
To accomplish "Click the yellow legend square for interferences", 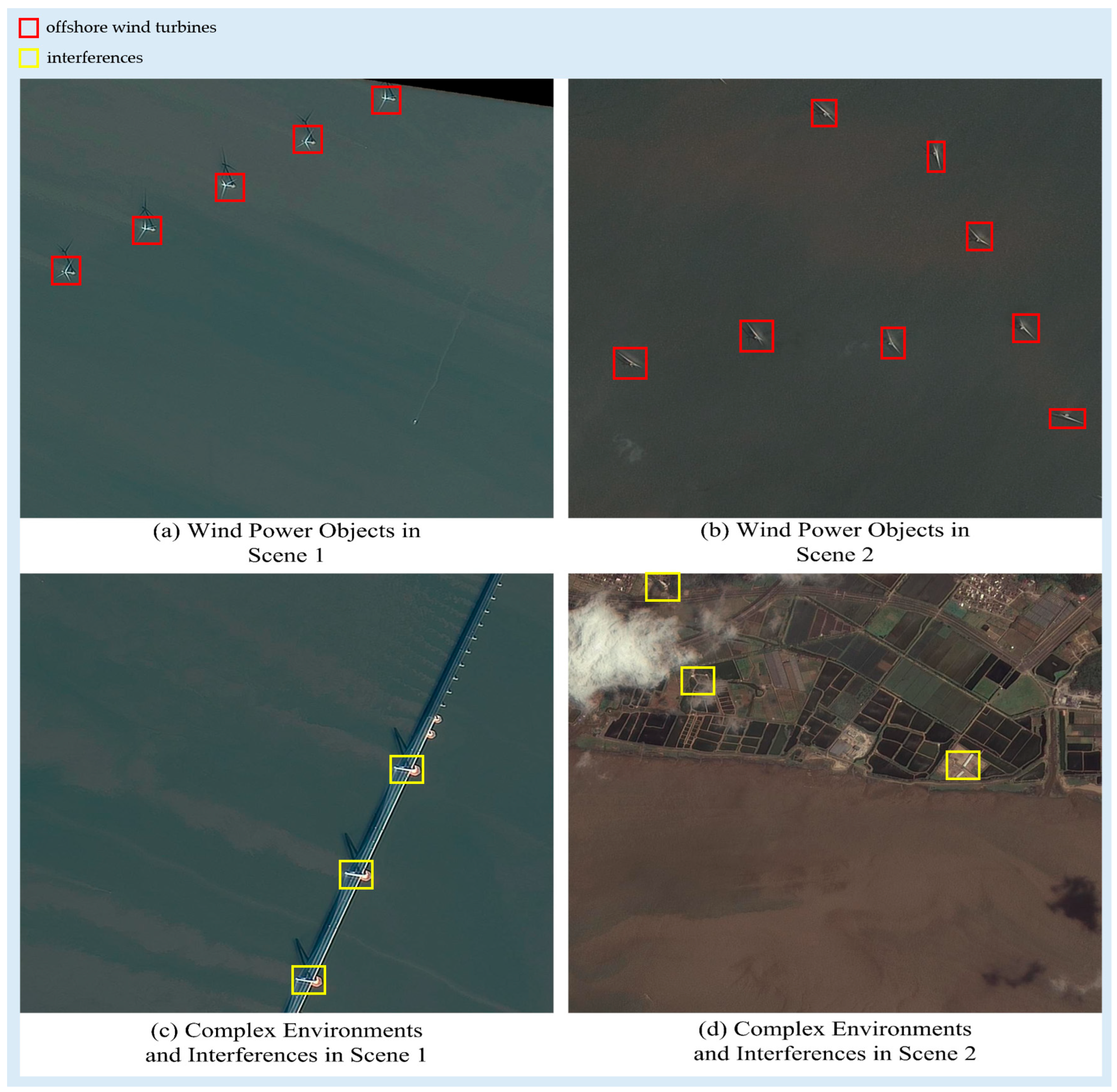I will point(29,58).
